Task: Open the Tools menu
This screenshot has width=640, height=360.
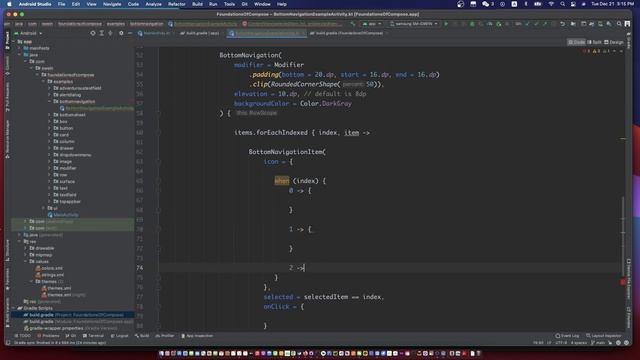Action: point(229,4)
